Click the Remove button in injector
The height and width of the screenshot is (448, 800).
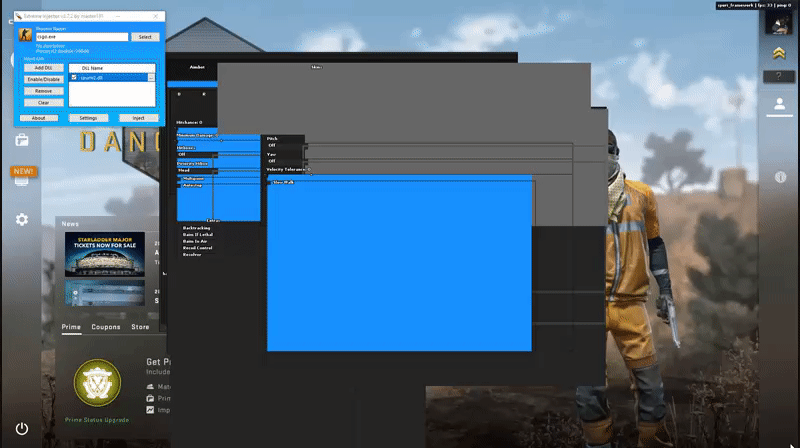click(x=43, y=91)
